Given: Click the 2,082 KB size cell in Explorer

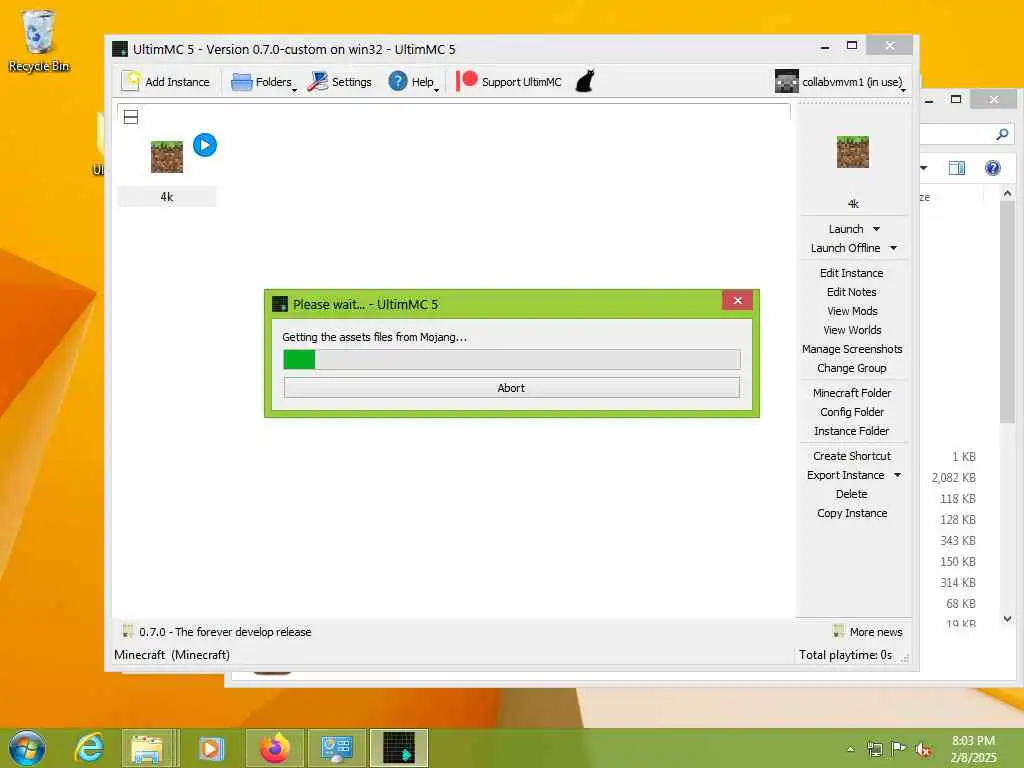Looking at the screenshot, I should pyautogui.click(x=953, y=477).
